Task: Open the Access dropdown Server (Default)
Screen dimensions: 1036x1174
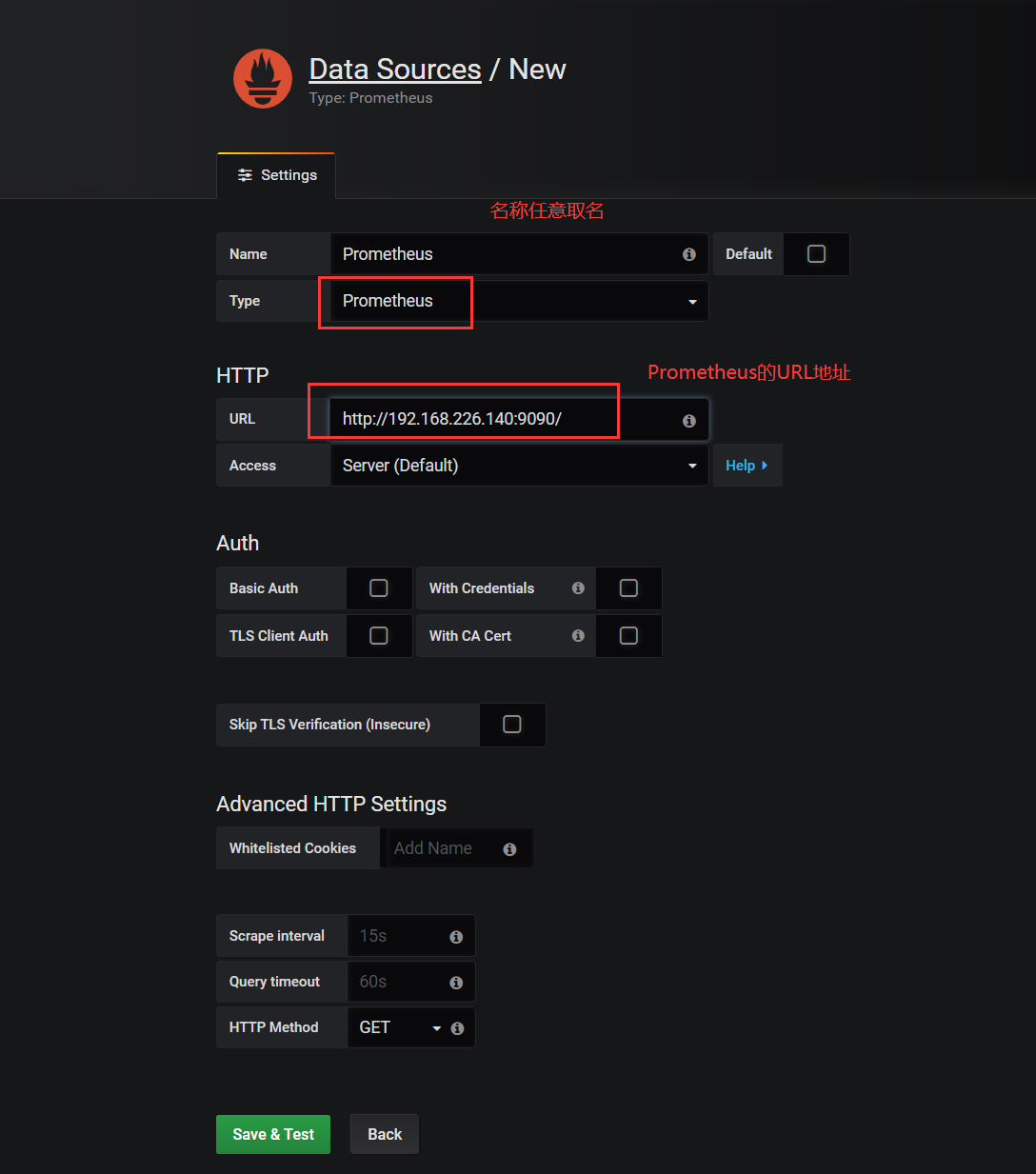Action: (x=518, y=466)
